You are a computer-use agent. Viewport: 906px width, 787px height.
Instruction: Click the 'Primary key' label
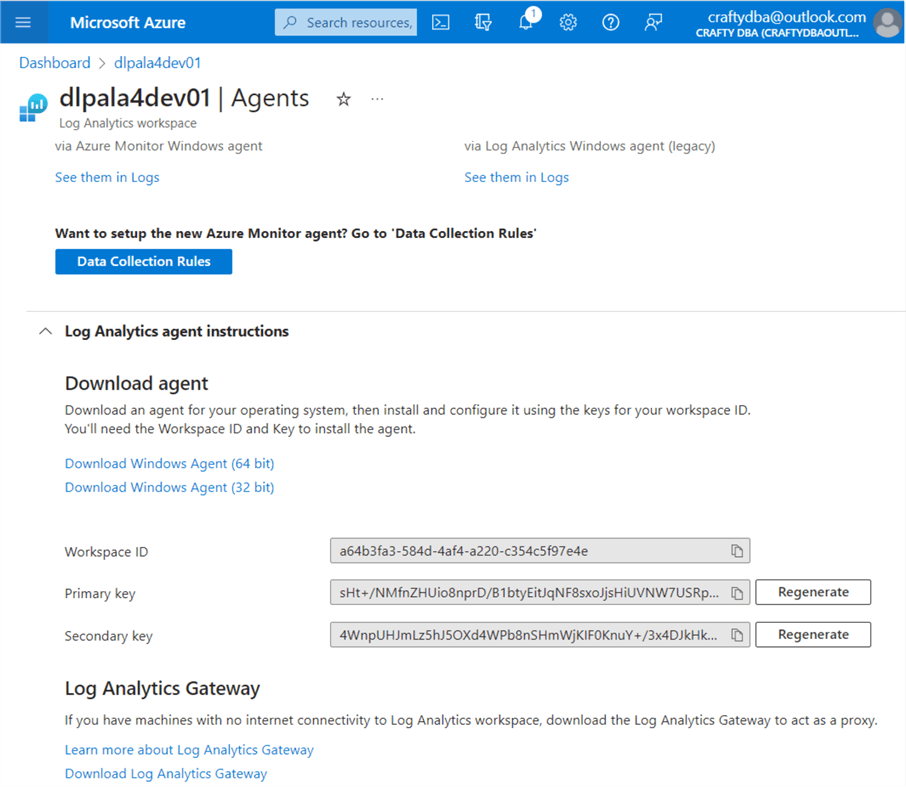100,594
